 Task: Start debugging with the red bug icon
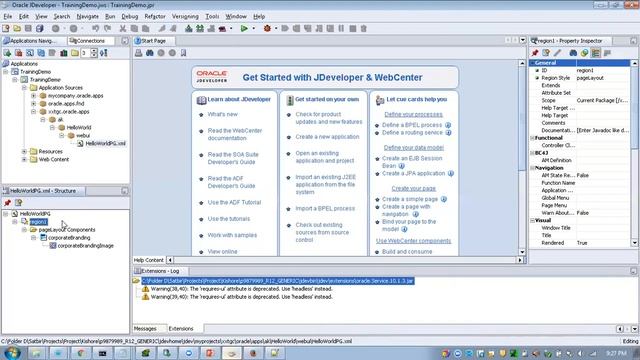[267, 29]
